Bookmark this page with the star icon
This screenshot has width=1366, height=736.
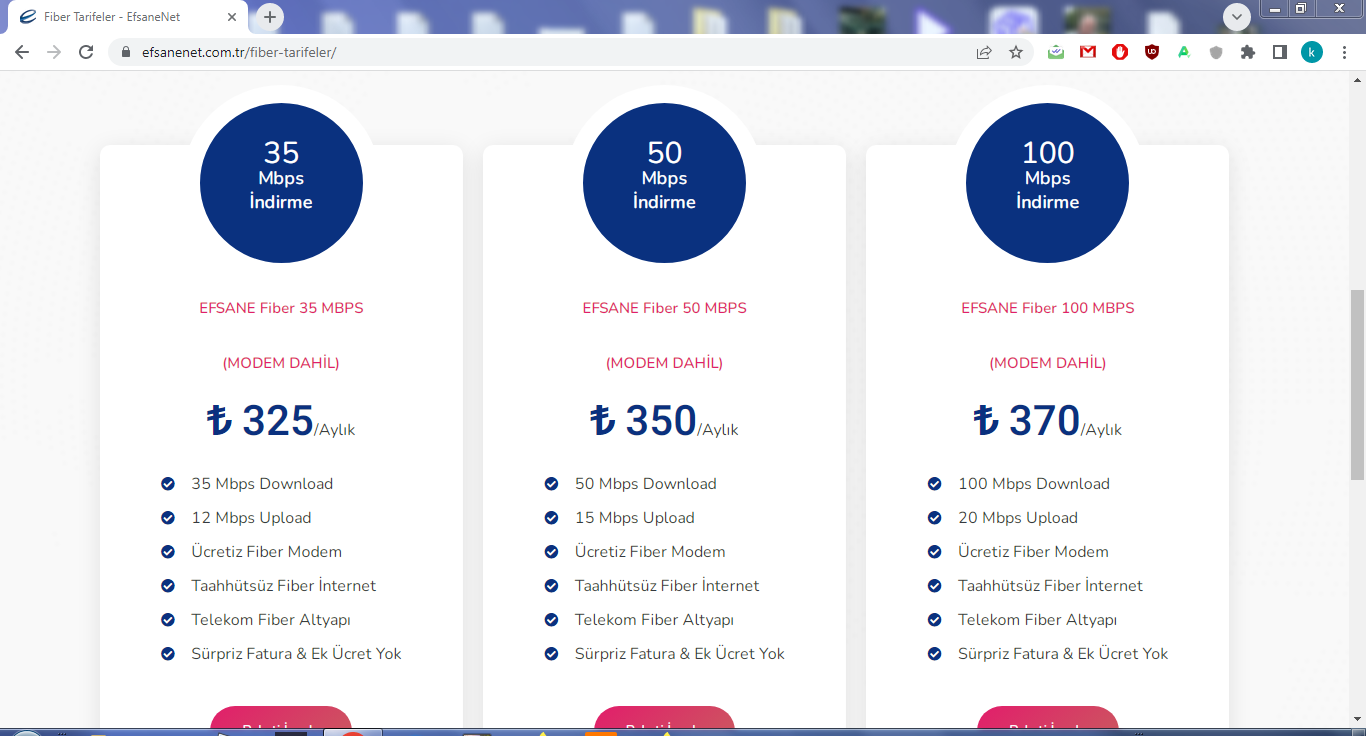click(1016, 52)
